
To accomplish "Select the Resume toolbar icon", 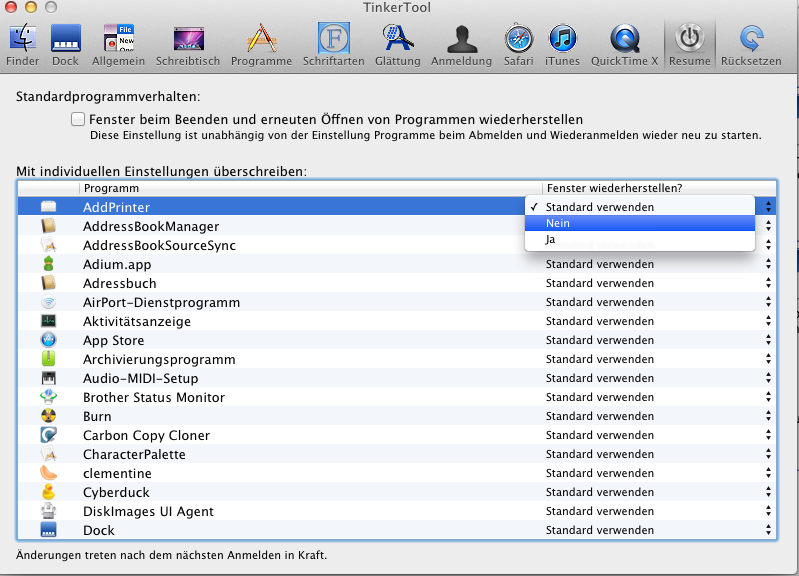I will coord(689,45).
